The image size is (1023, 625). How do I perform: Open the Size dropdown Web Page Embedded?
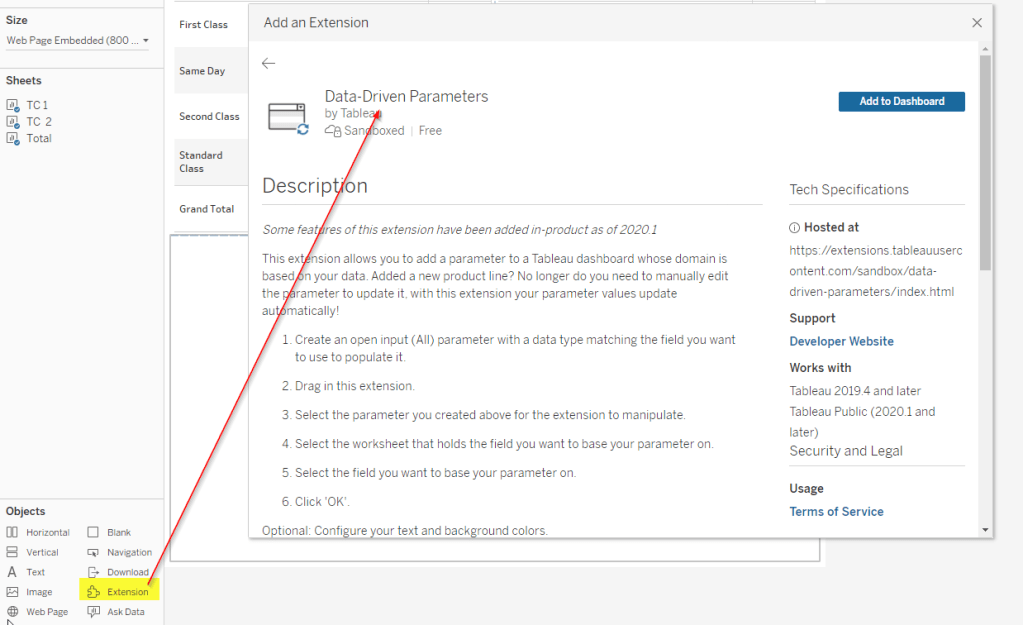tap(78, 41)
